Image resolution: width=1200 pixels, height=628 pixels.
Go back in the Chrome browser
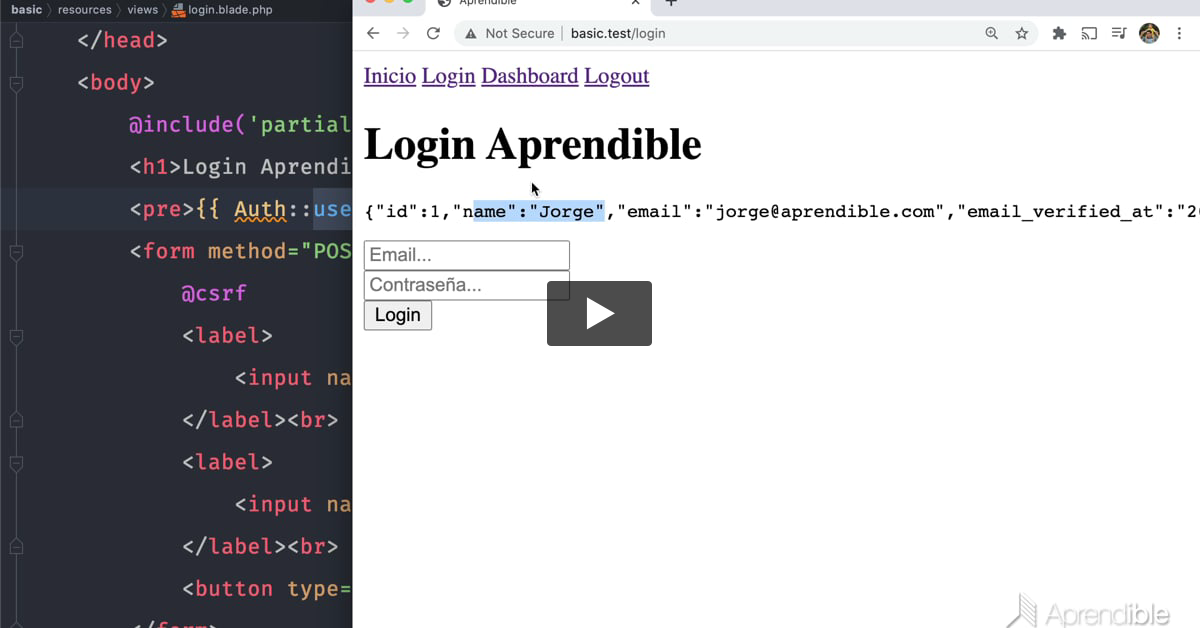coord(373,33)
